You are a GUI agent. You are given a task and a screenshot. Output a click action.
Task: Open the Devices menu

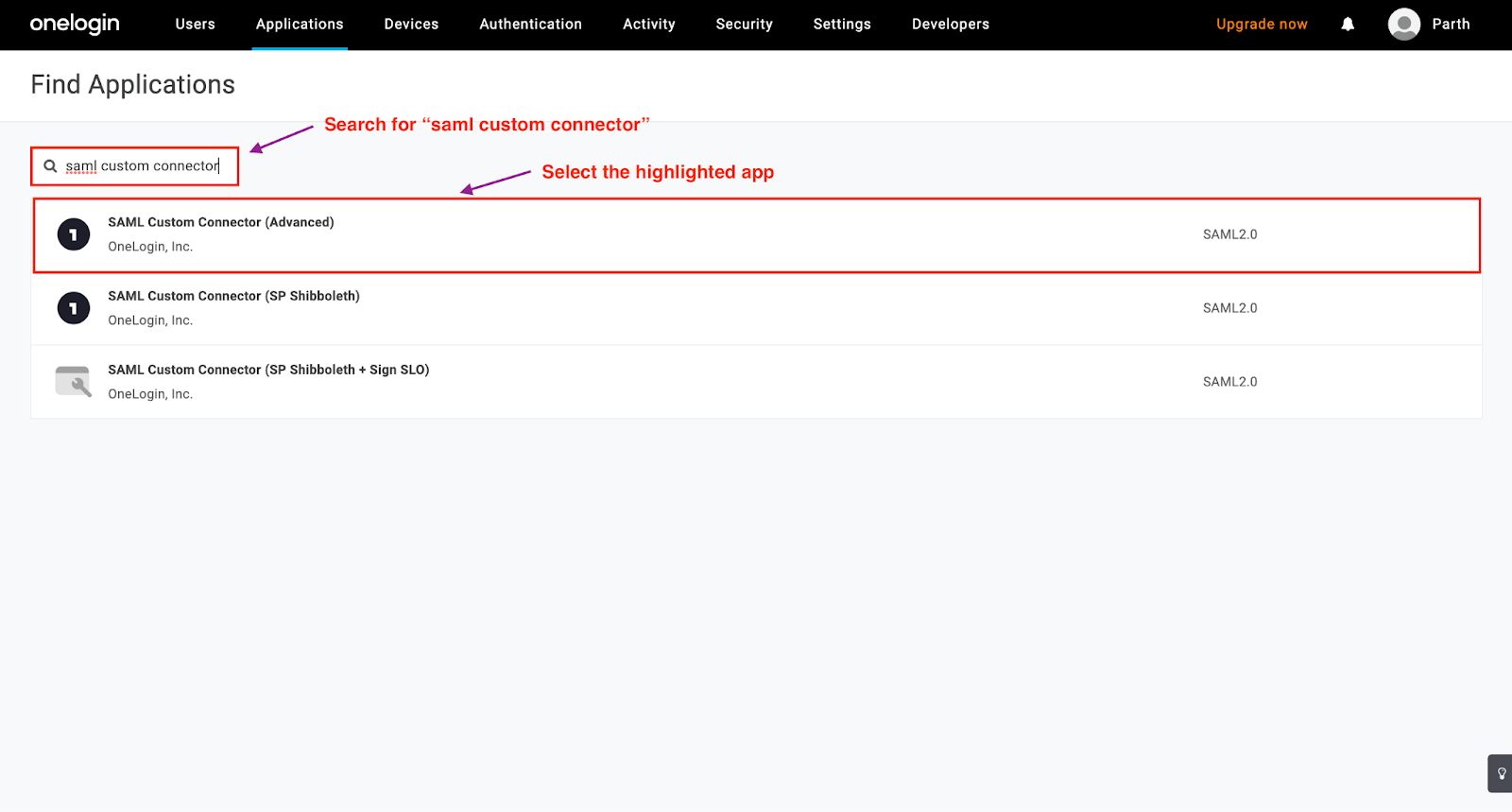pyautogui.click(x=411, y=25)
